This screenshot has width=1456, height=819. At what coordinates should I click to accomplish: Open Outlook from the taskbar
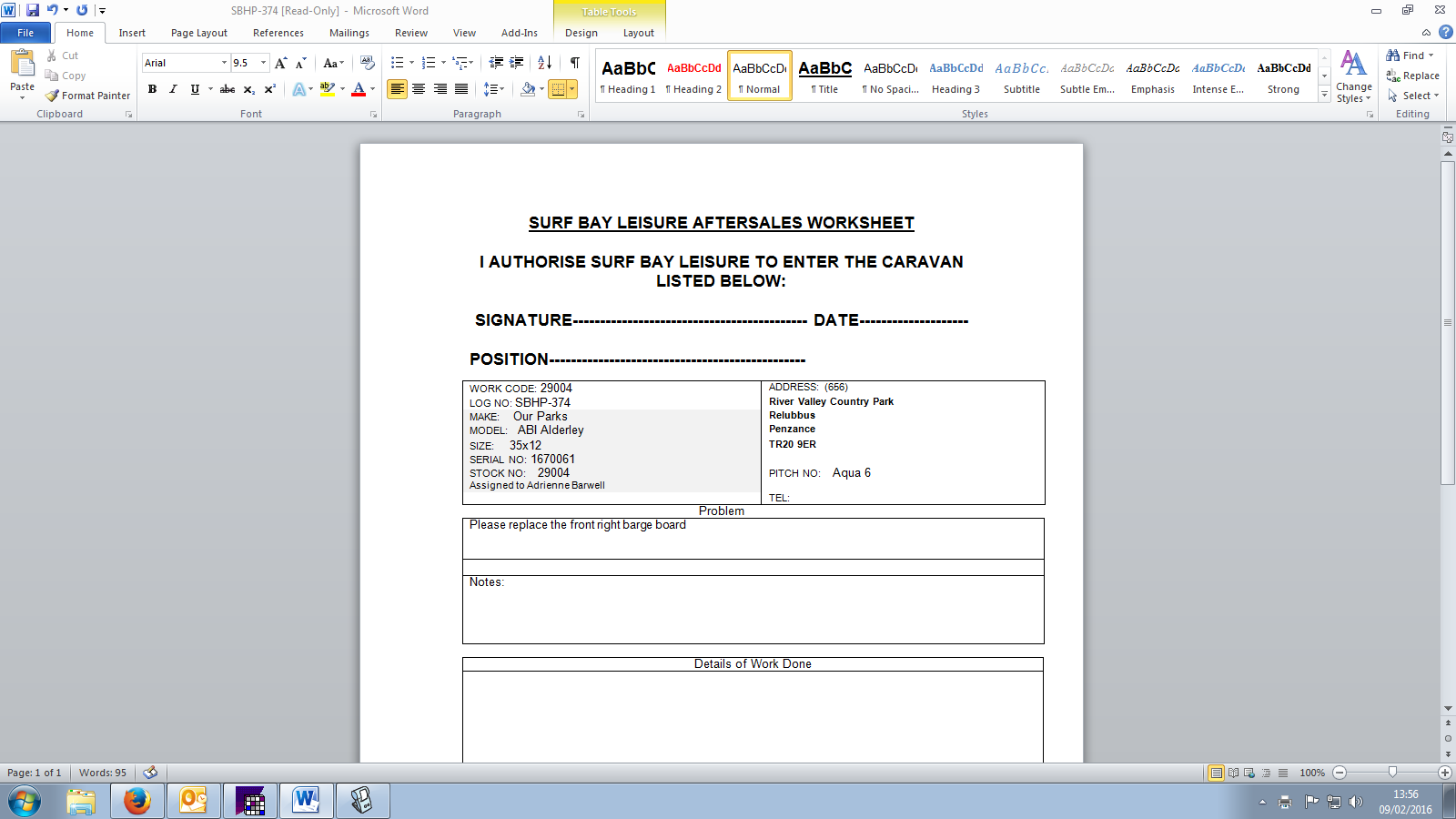194,801
